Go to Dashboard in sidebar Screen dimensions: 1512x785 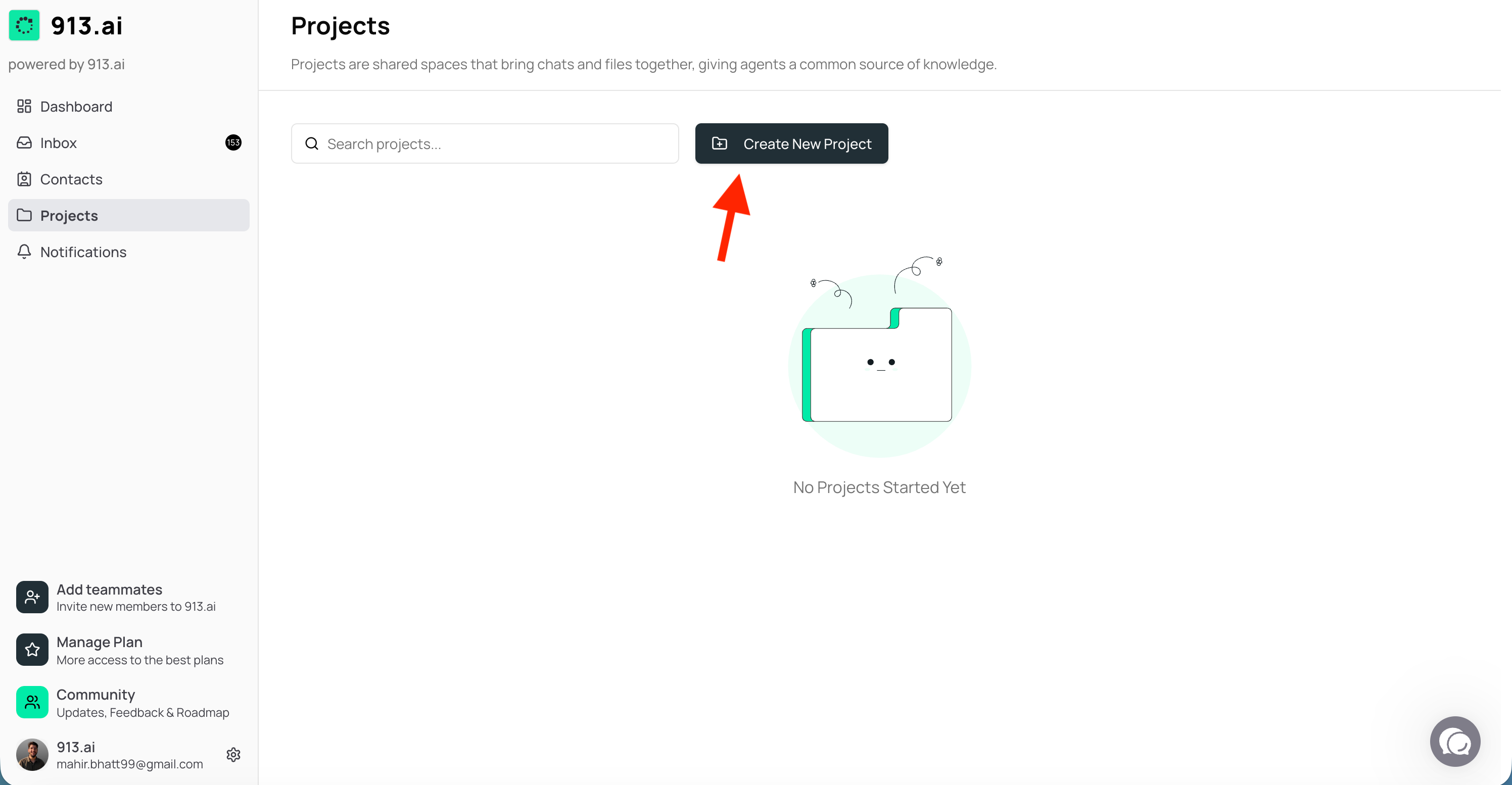(76, 106)
